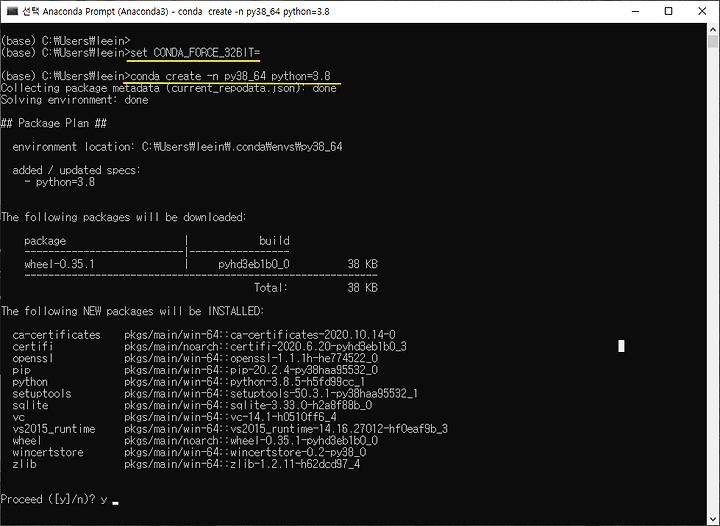Click the 'Solving environment: done' line
The height and width of the screenshot is (526, 720).
coord(74,100)
